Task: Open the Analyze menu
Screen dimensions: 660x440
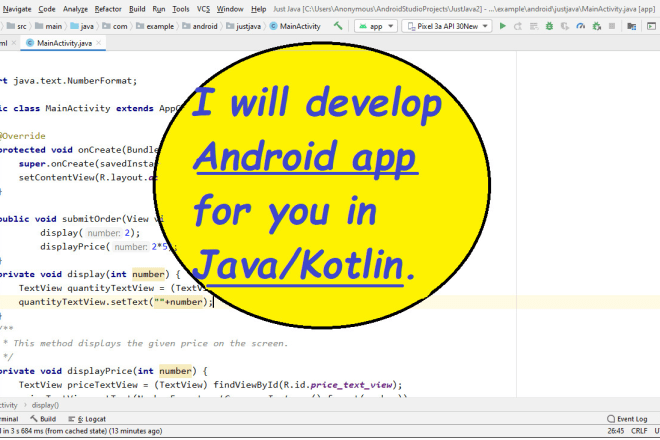Action: point(75,9)
